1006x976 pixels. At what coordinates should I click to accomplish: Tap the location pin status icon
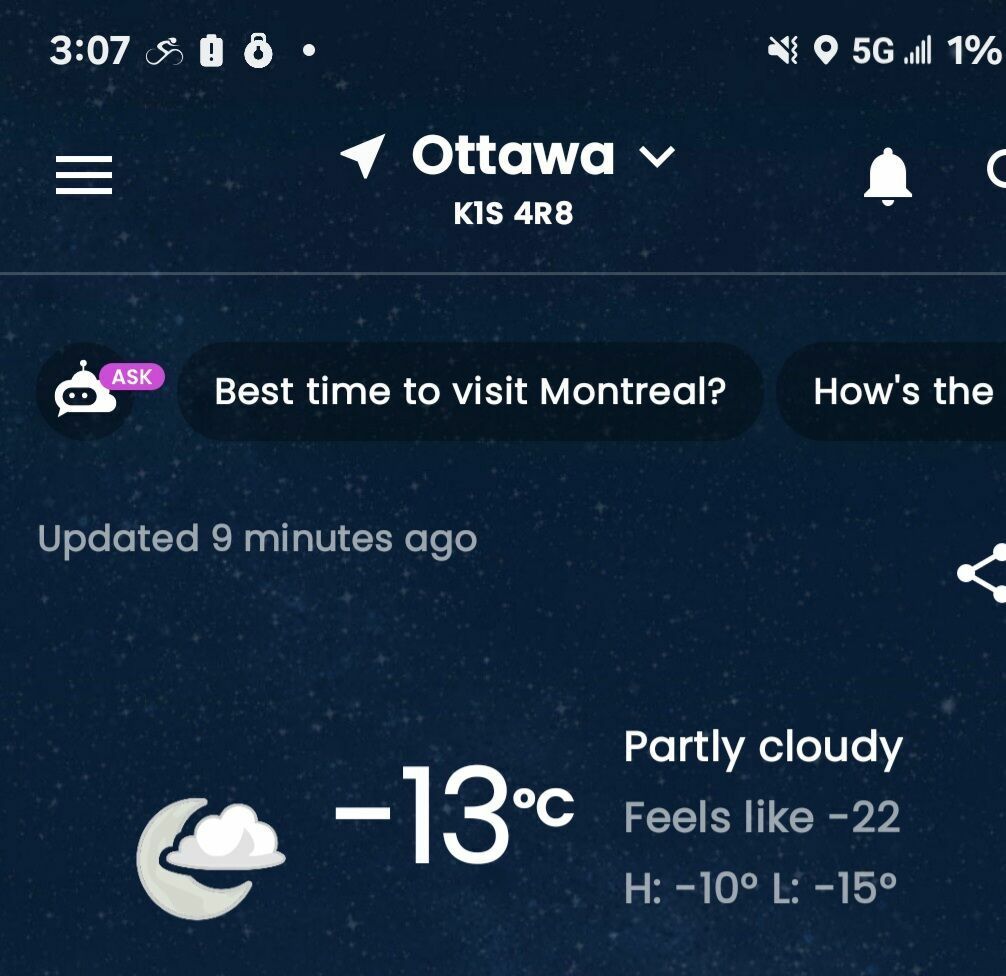(x=825, y=50)
